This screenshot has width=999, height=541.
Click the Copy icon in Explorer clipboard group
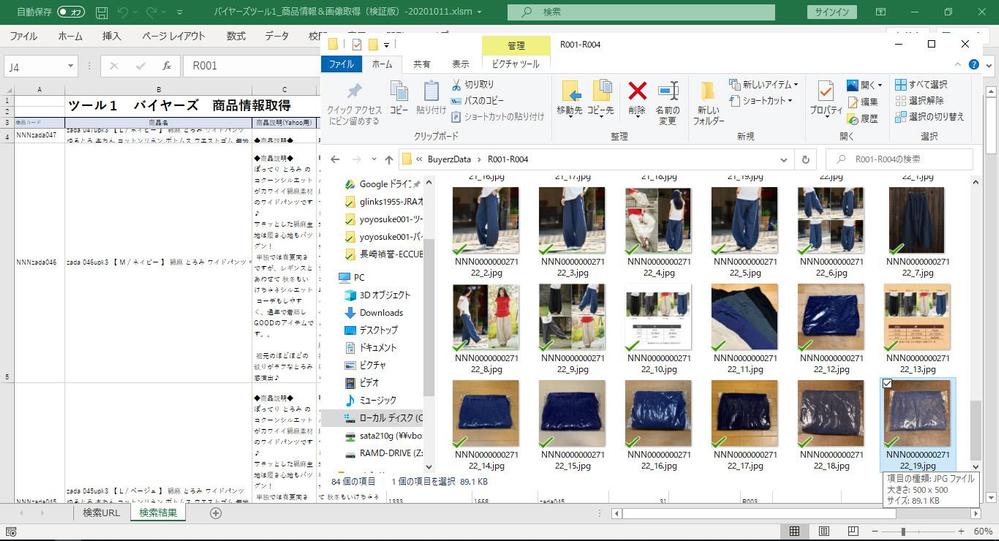coord(399,97)
